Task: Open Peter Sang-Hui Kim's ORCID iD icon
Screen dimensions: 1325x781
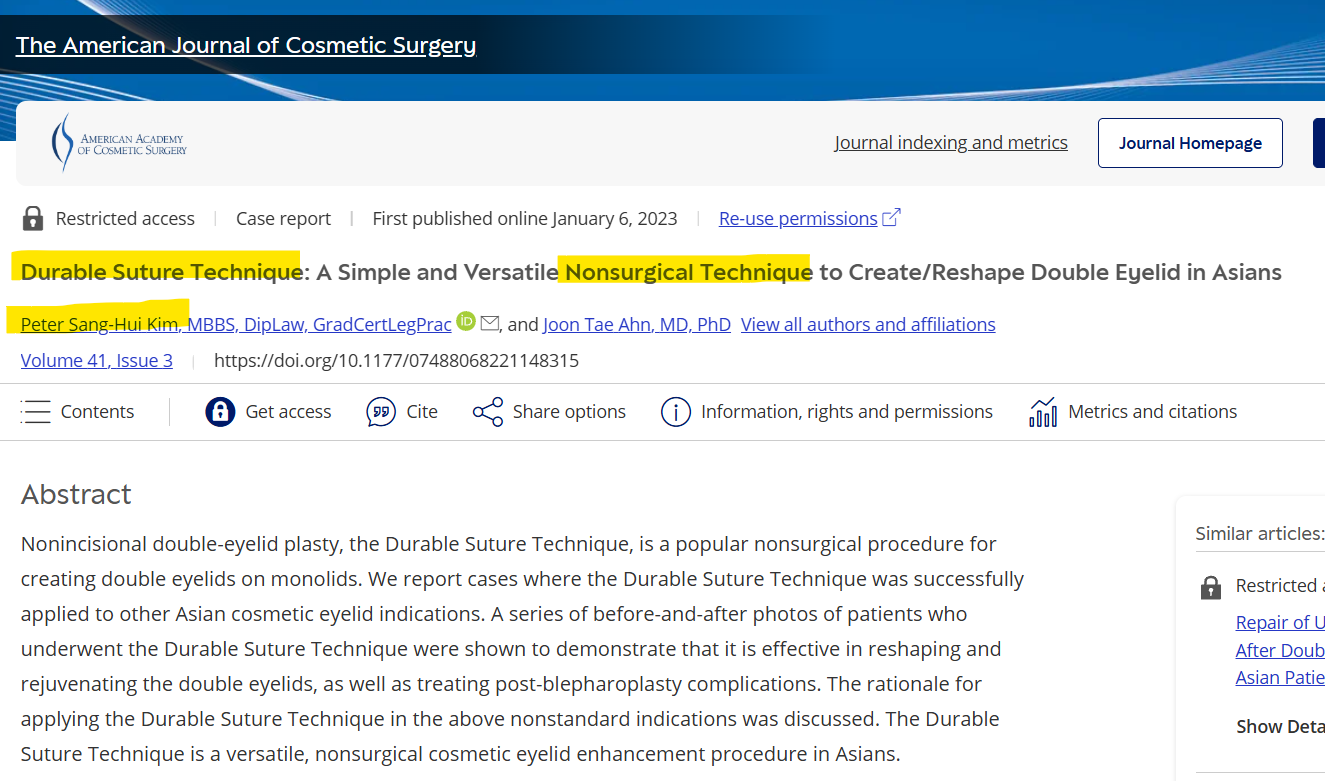Action: point(466,322)
